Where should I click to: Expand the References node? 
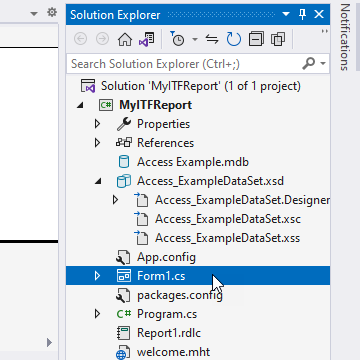pyautogui.click(x=97, y=143)
